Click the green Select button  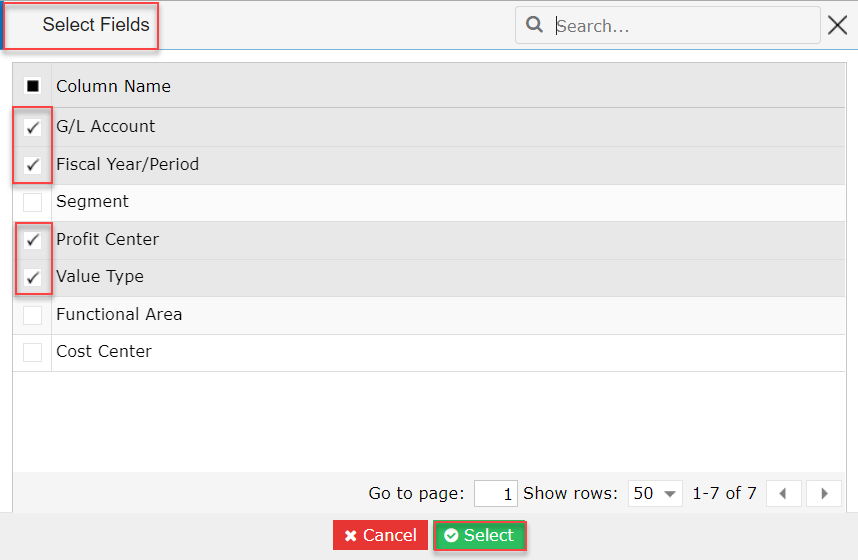[x=480, y=535]
